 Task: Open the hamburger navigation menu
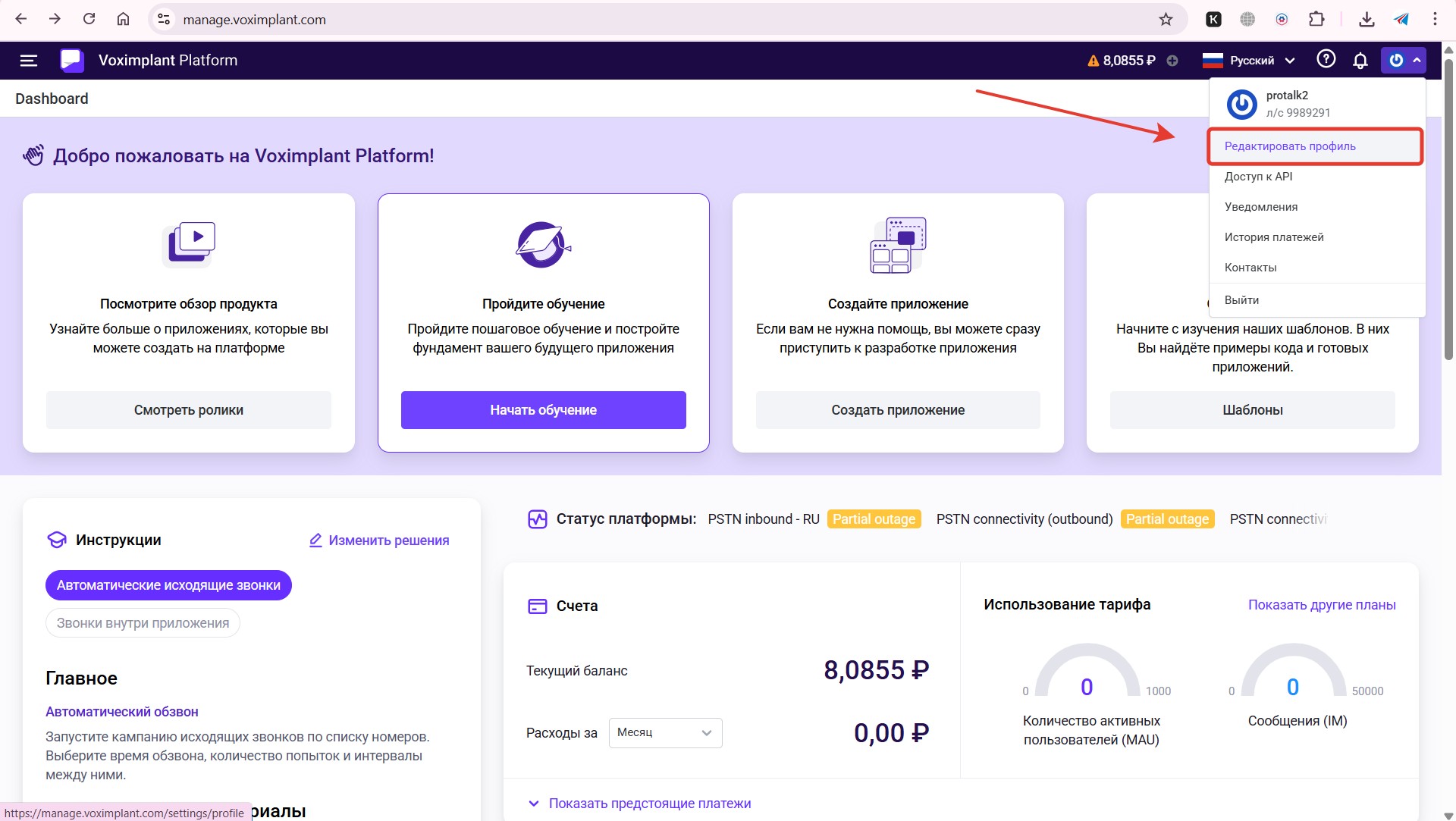click(28, 61)
